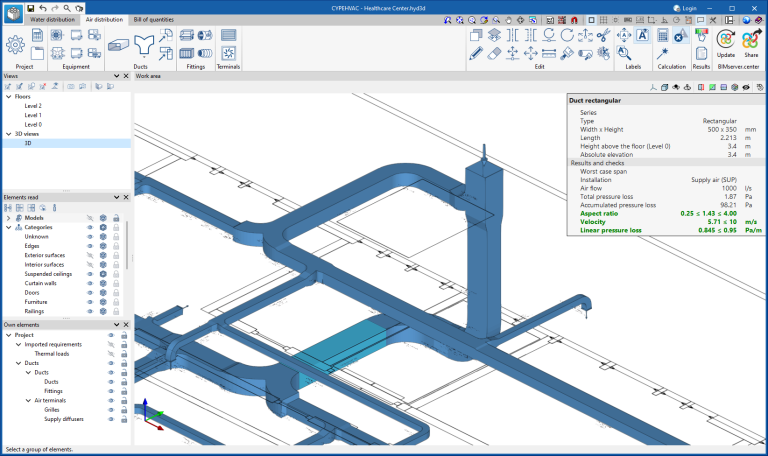This screenshot has width=768, height=456.
Task: Click the 3D axis orientation gizmo
Action: [x=152, y=414]
